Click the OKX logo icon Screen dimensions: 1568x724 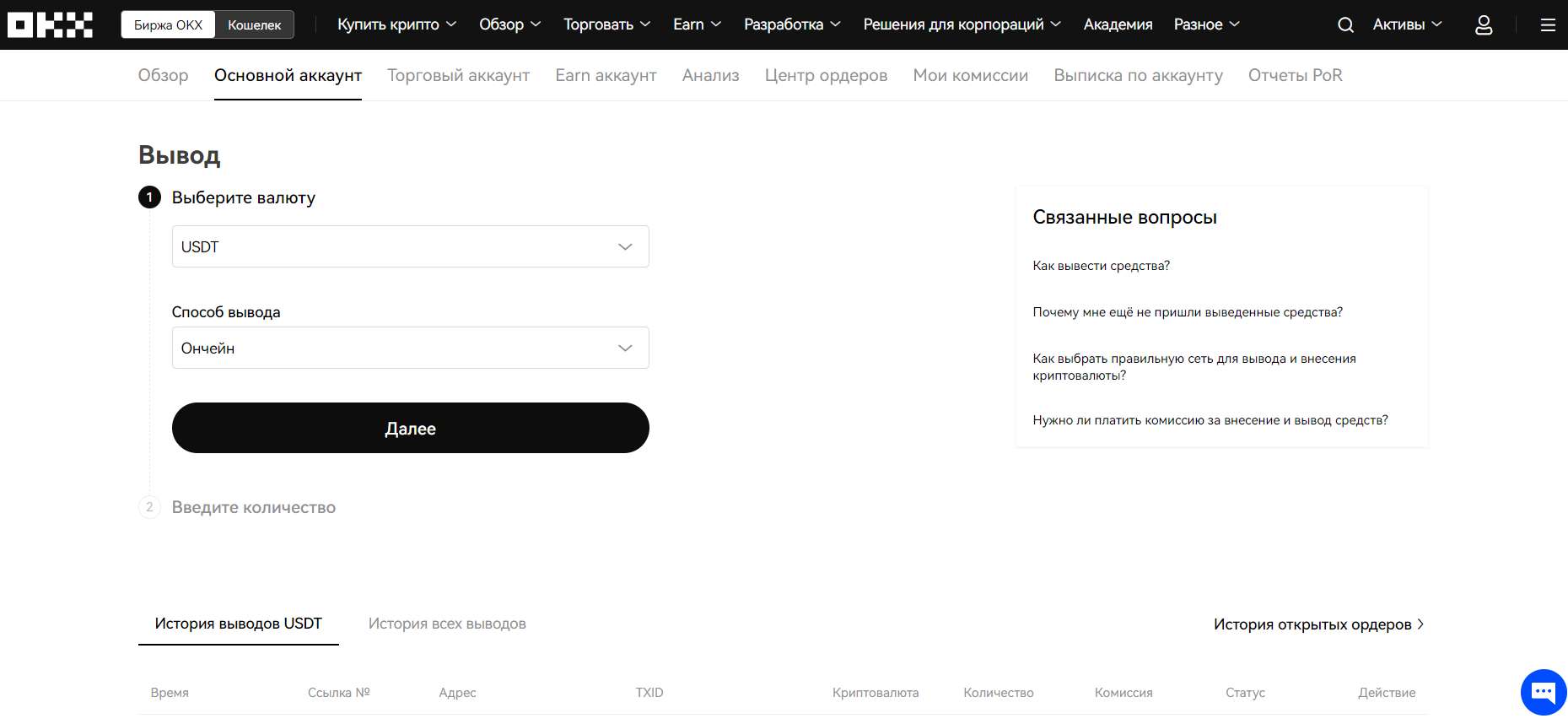50,24
